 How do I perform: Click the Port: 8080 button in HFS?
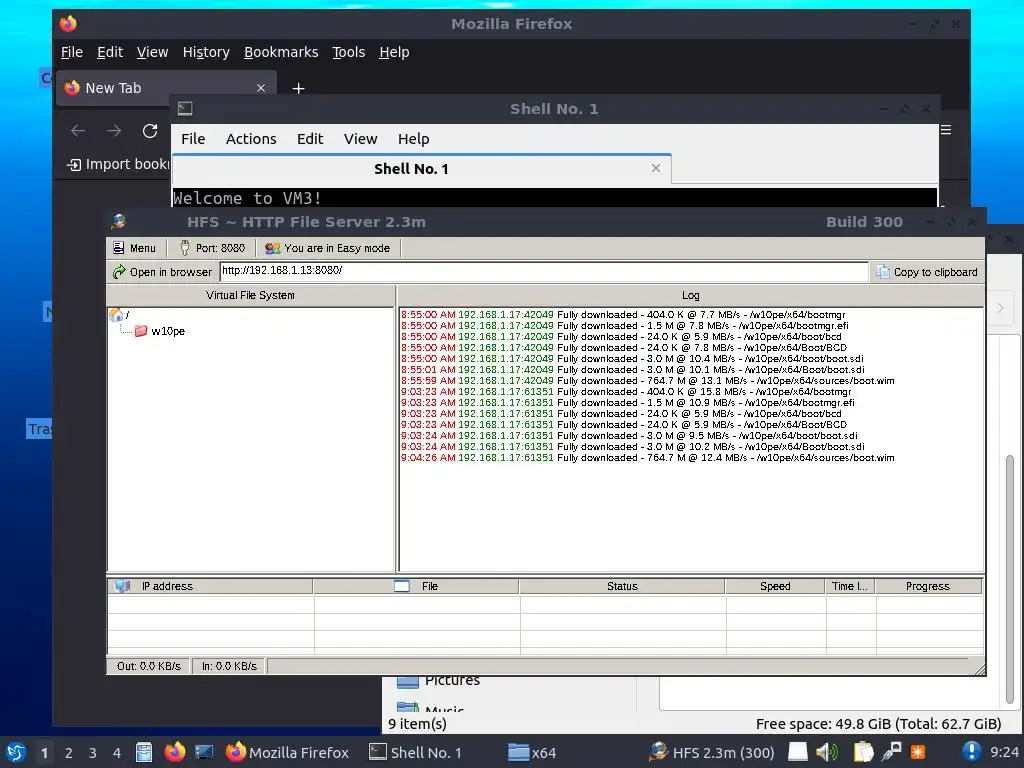pyautogui.click(x=212, y=248)
